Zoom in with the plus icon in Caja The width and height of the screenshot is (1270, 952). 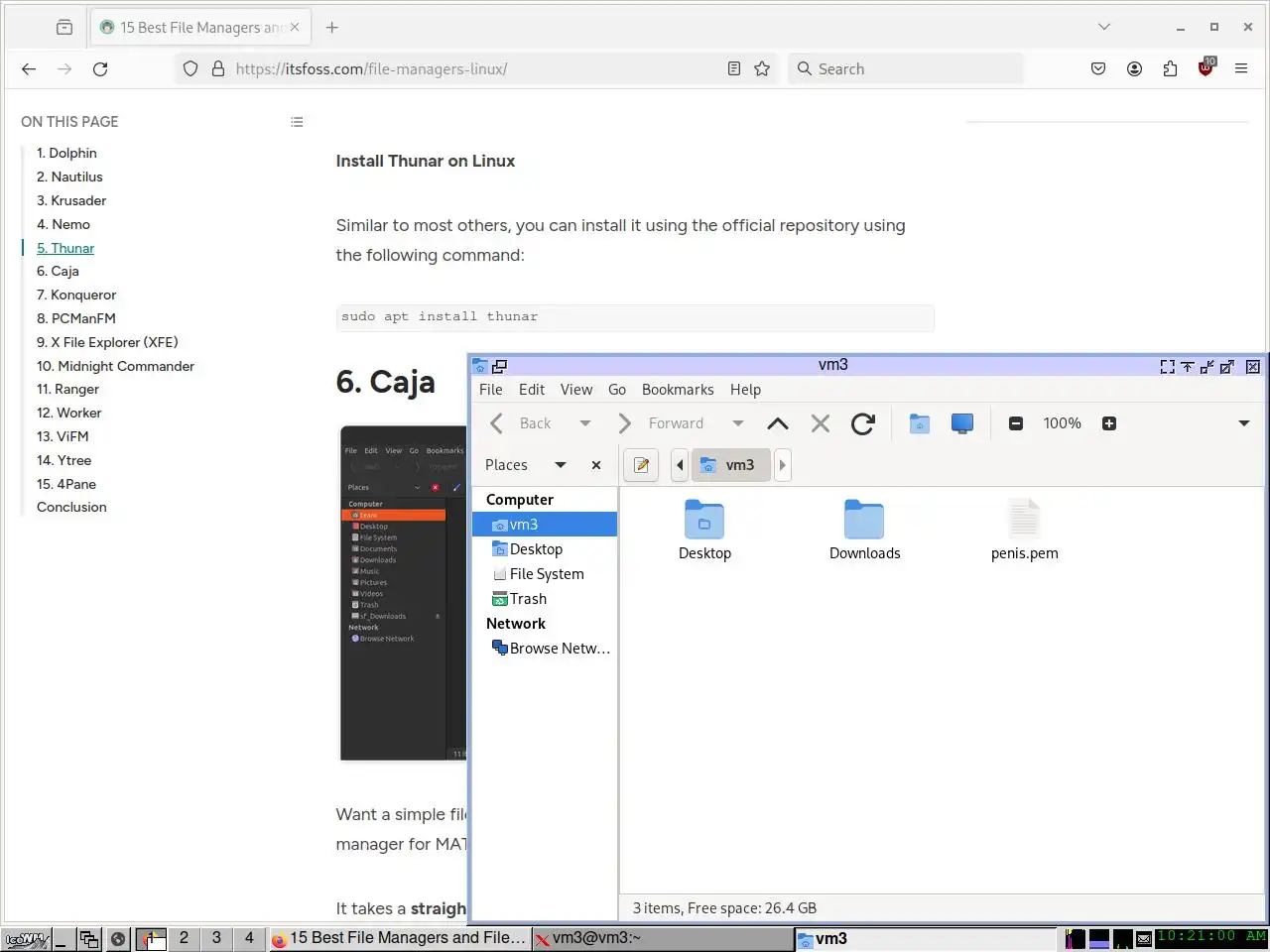click(1109, 423)
